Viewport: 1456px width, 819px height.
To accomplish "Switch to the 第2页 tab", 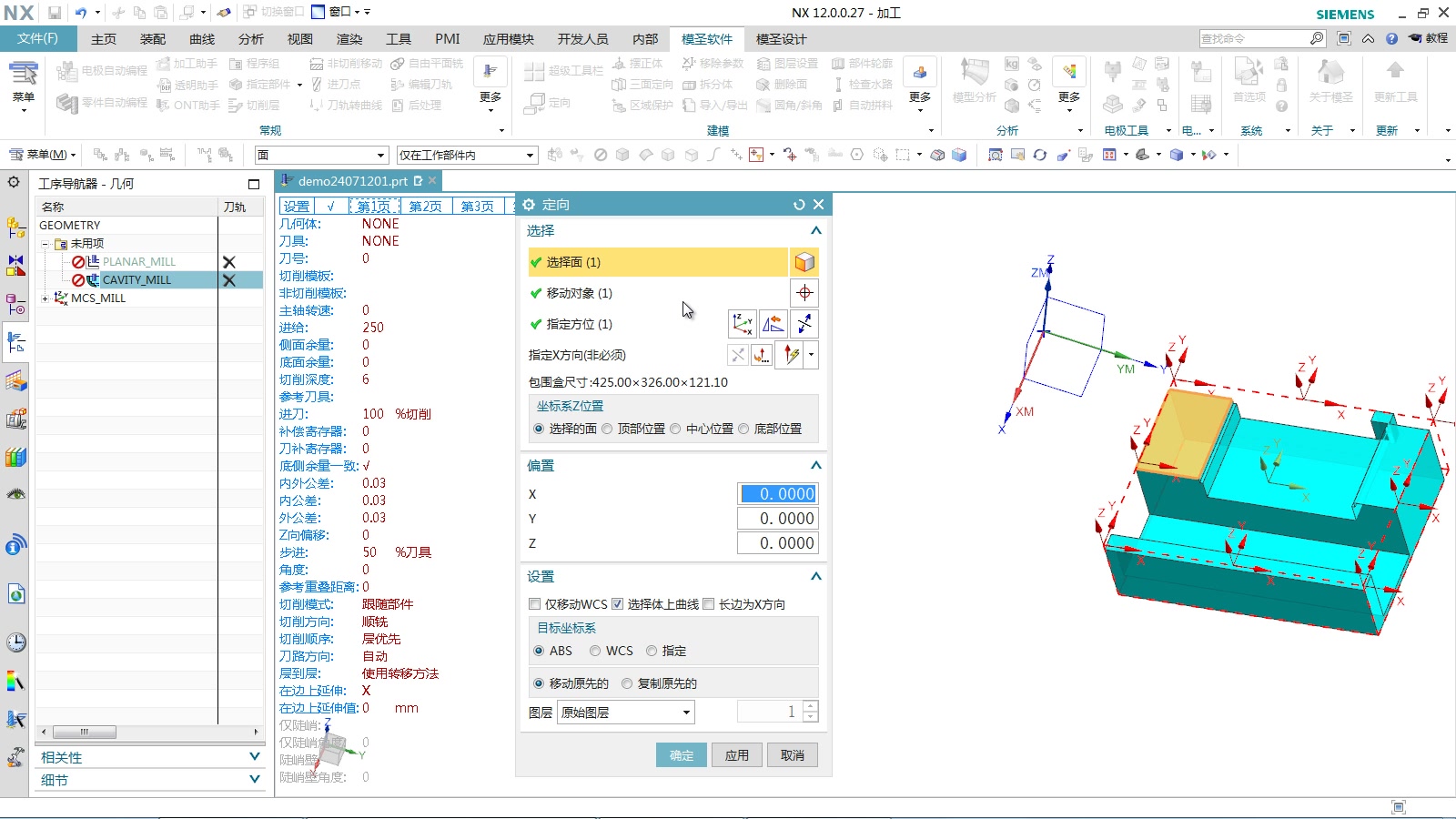I will click(x=425, y=207).
